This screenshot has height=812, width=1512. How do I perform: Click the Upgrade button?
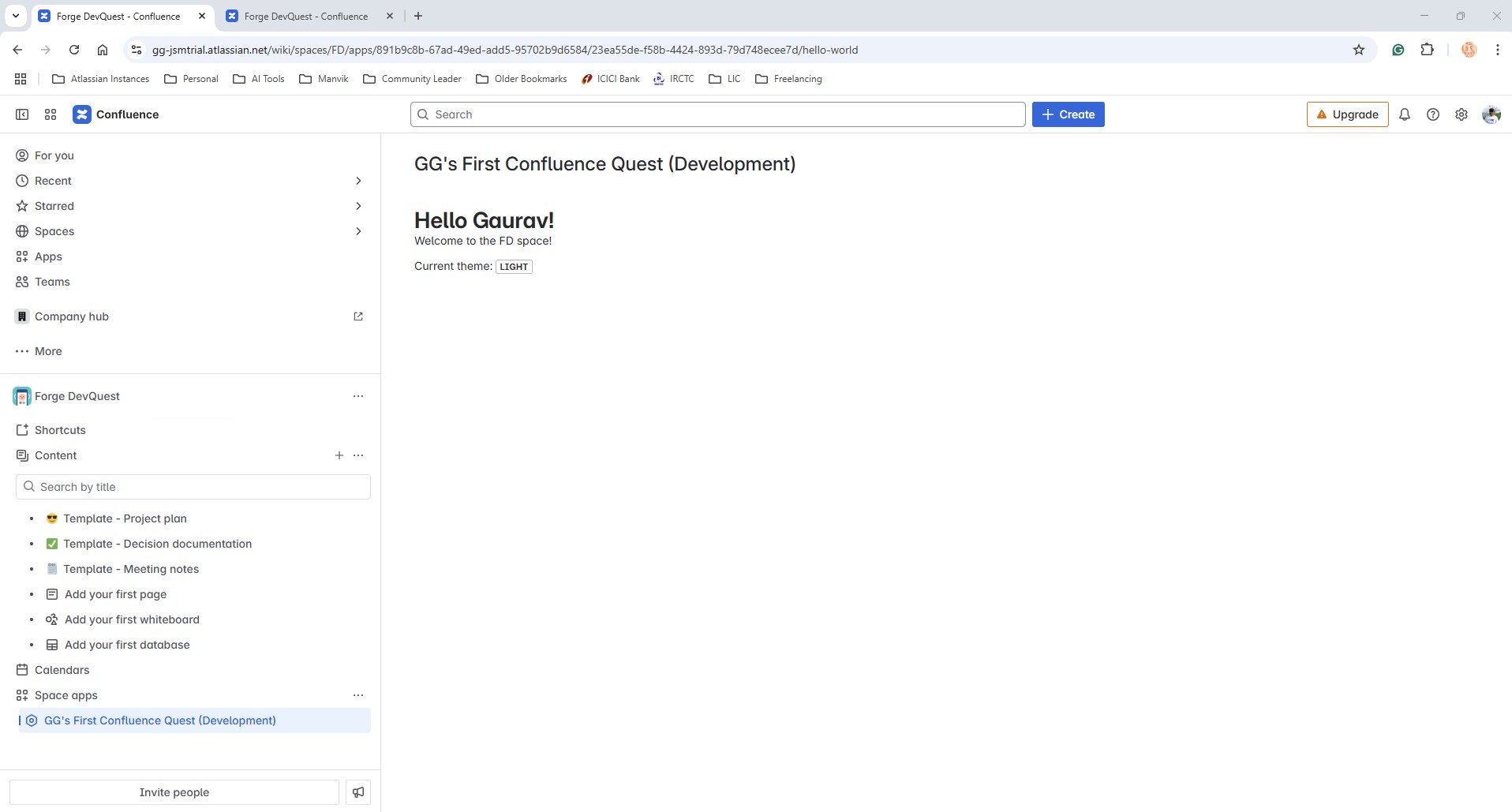click(1347, 114)
